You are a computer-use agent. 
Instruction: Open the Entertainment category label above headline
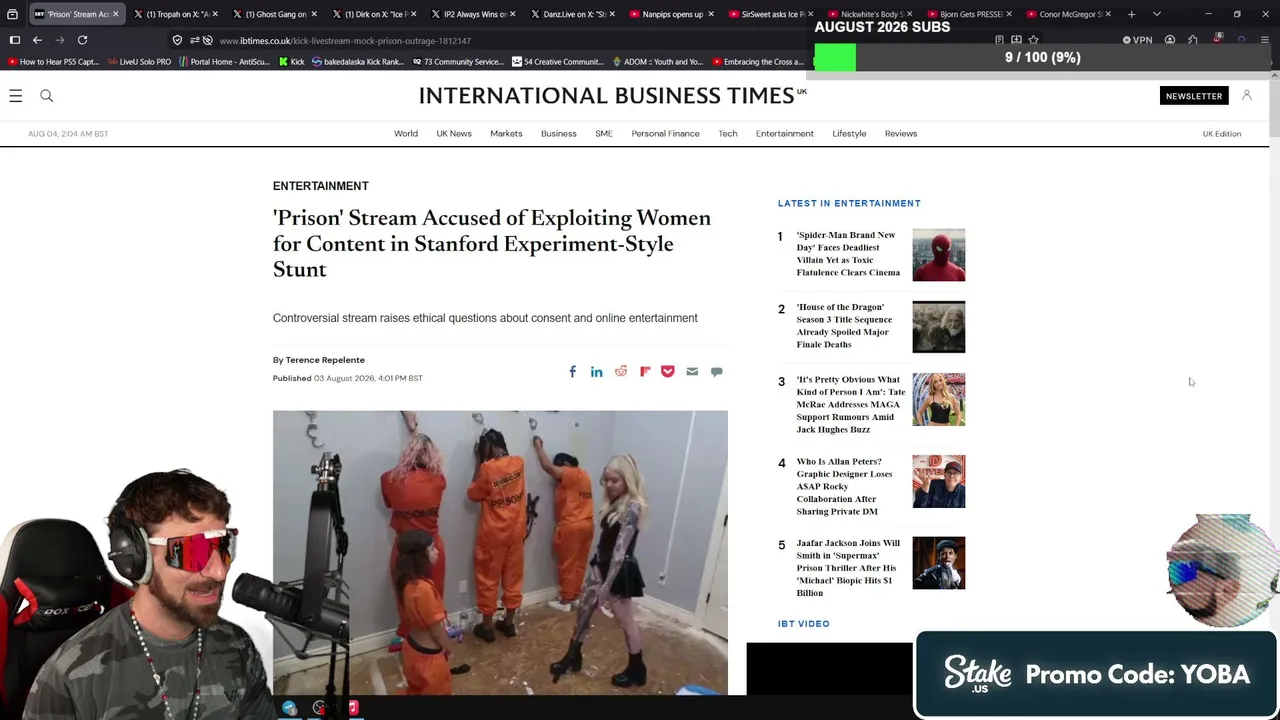click(321, 186)
